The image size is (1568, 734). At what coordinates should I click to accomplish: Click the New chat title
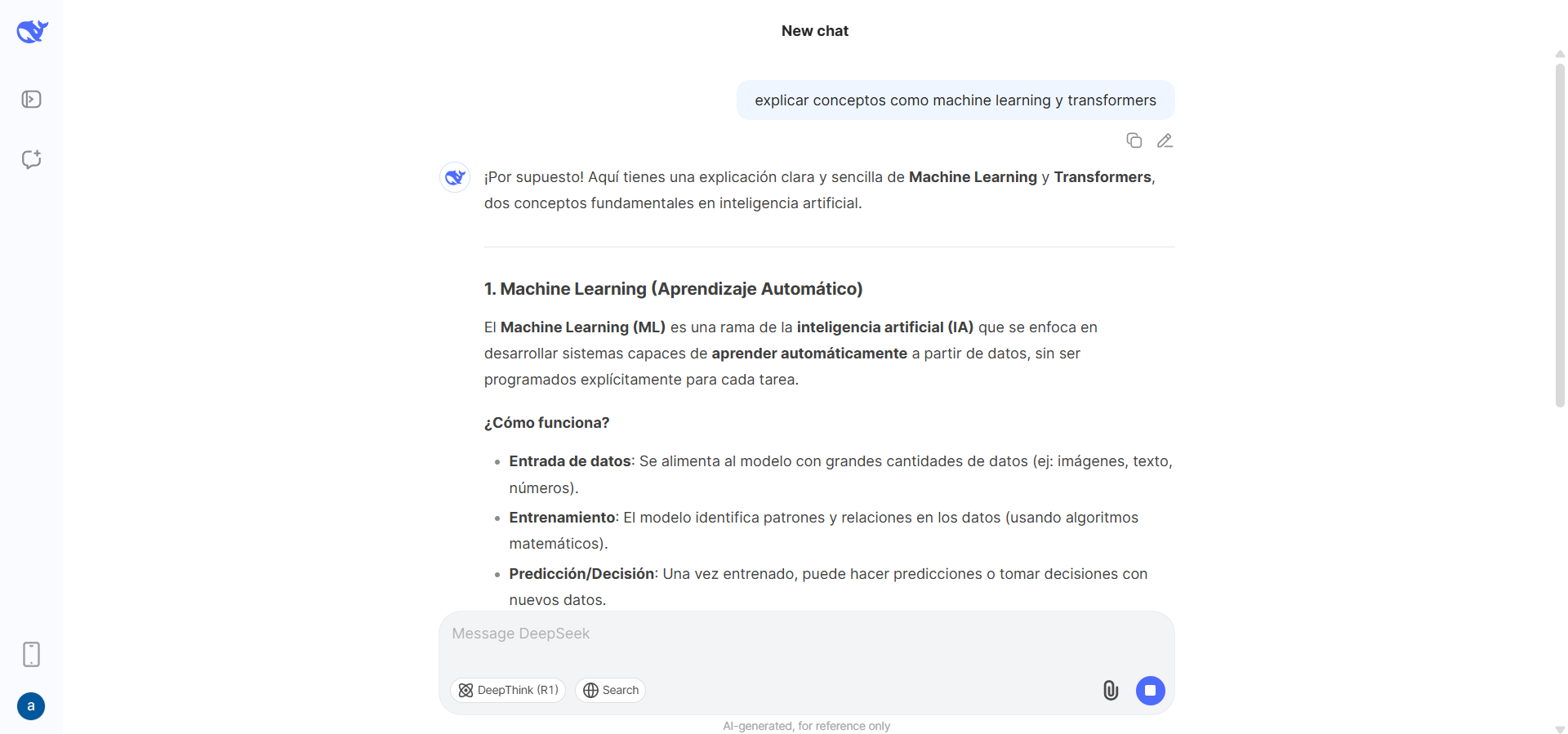[x=815, y=31]
